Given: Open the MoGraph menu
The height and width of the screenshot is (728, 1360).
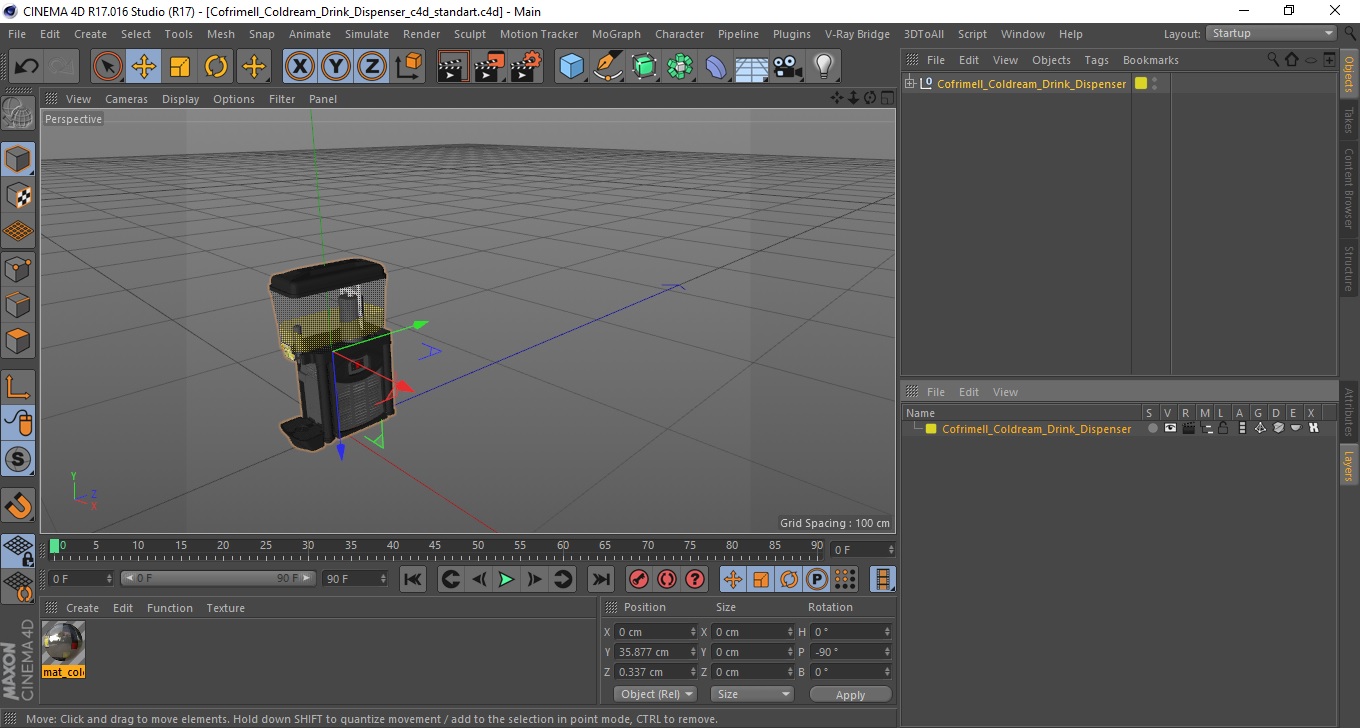Looking at the screenshot, I should pyautogui.click(x=616, y=34).
